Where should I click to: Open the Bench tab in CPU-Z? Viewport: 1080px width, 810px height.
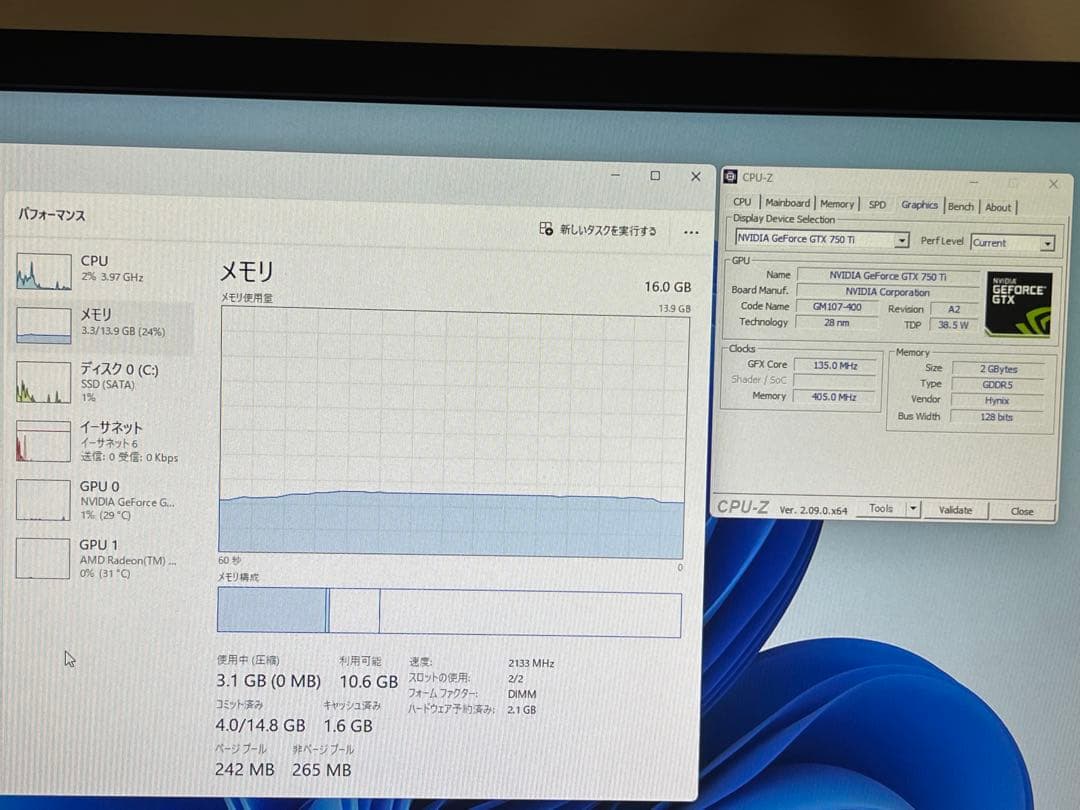(x=961, y=204)
